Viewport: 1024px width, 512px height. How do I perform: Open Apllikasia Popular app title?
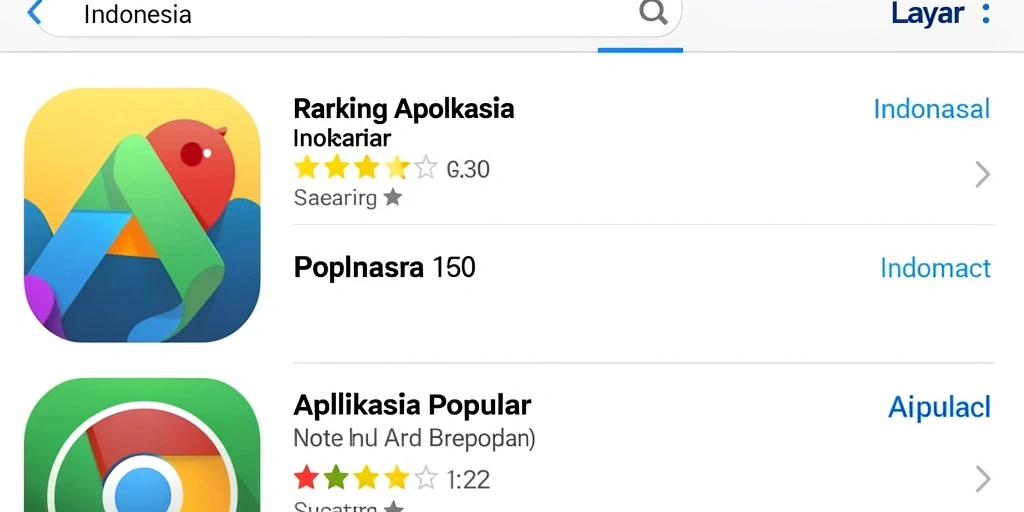point(412,406)
